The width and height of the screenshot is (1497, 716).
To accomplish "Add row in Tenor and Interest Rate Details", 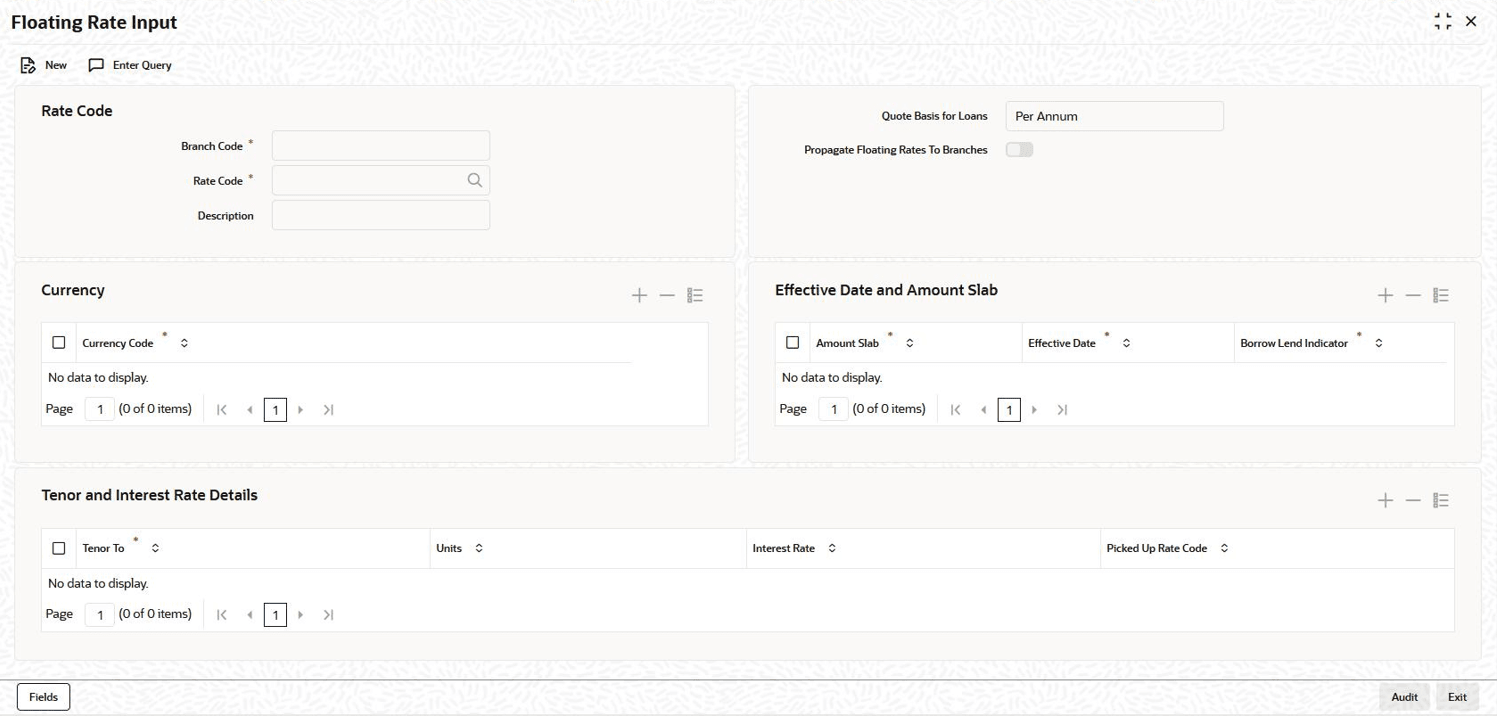I will 1385,500.
